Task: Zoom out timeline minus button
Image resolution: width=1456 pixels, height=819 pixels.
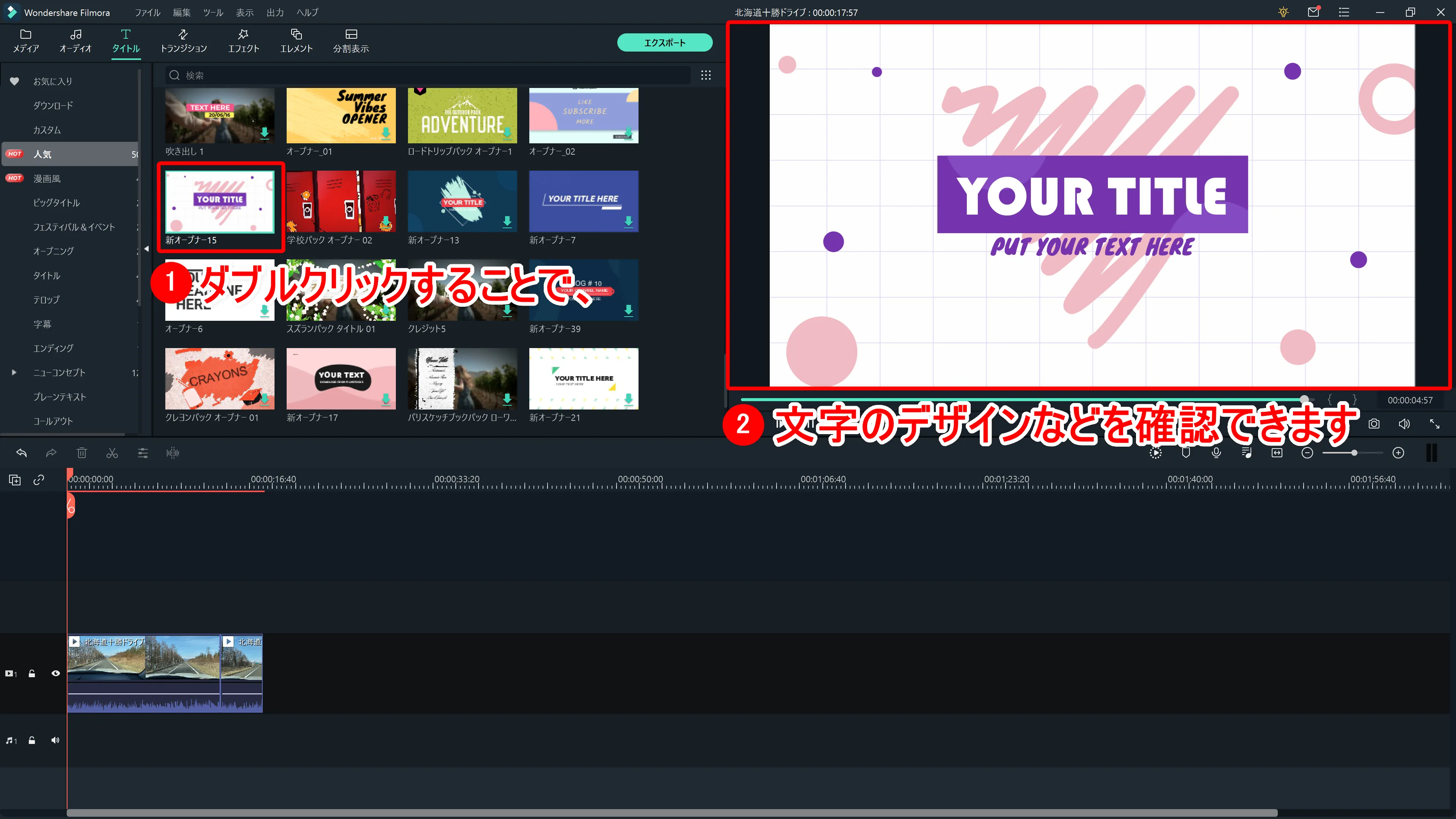Action: (x=1307, y=453)
